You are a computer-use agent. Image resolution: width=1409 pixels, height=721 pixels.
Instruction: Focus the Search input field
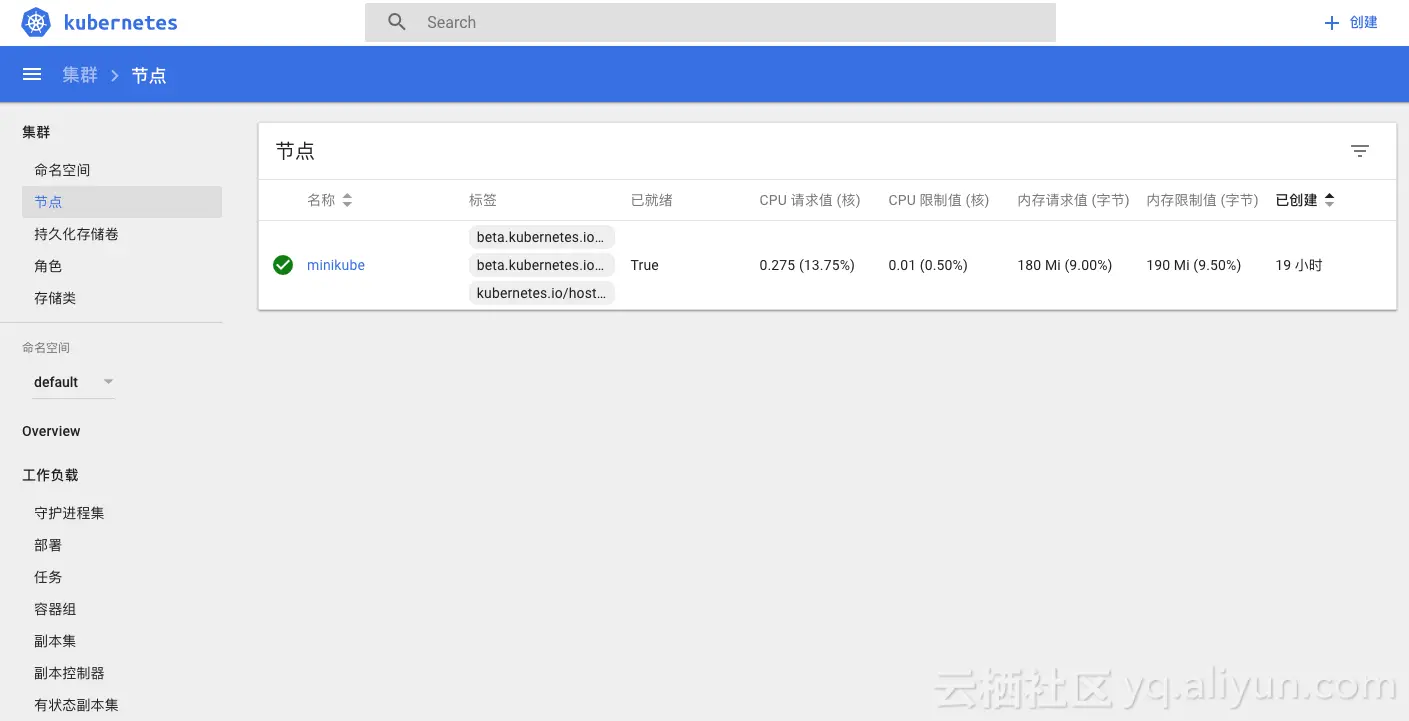(x=710, y=22)
